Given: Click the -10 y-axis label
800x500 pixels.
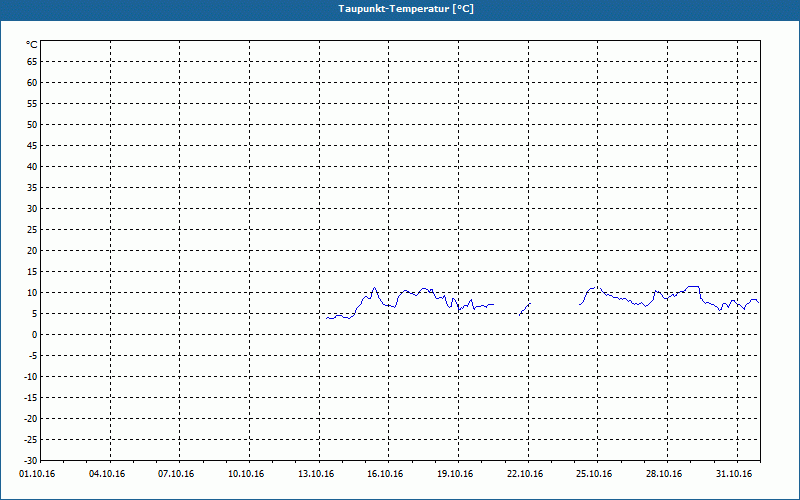Looking at the screenshot, I should [x=31, y=377].
